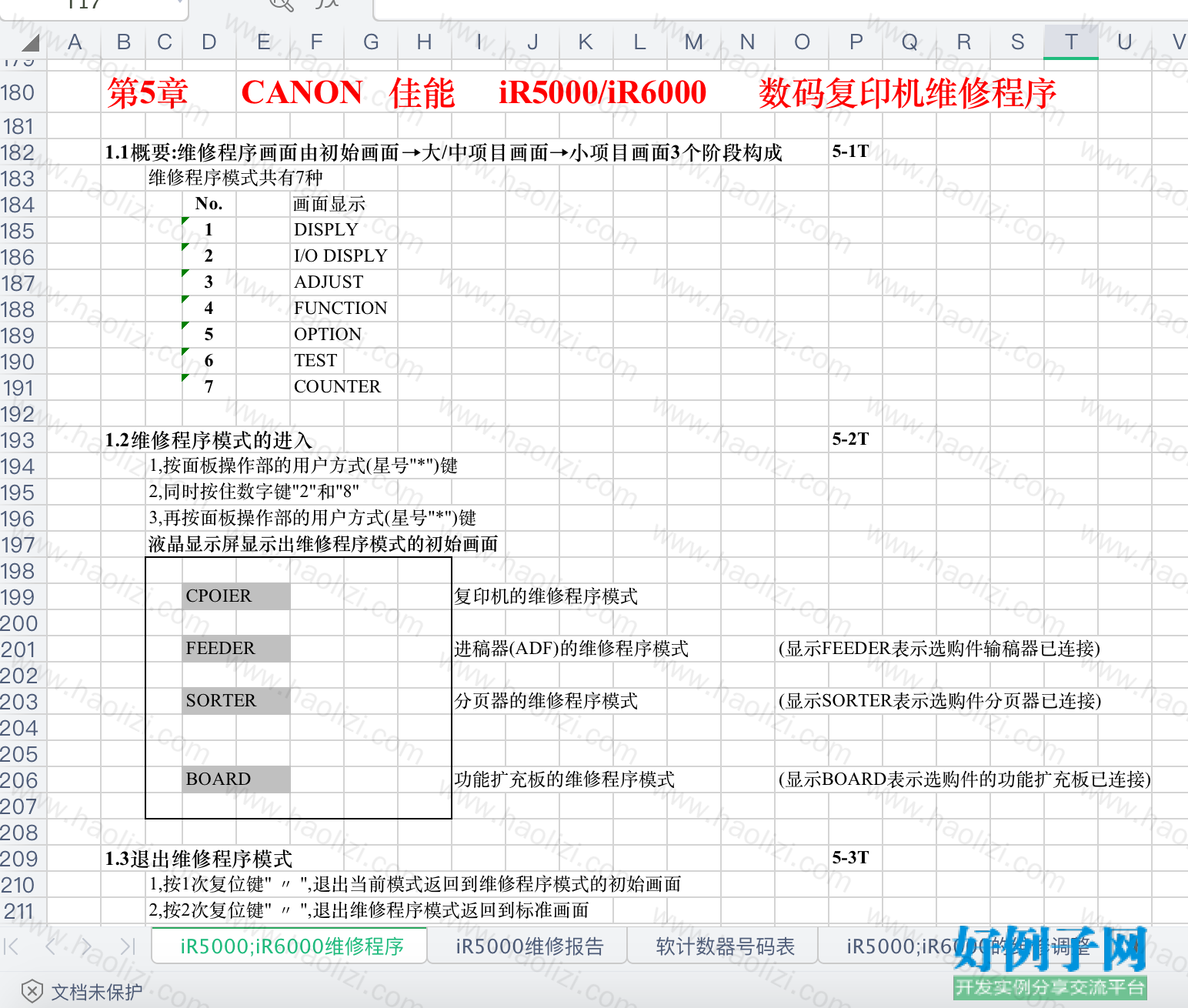Select the COUNTER cell
The height and width of the screenshot is (1008, 1188).
[x=338, y=387]
